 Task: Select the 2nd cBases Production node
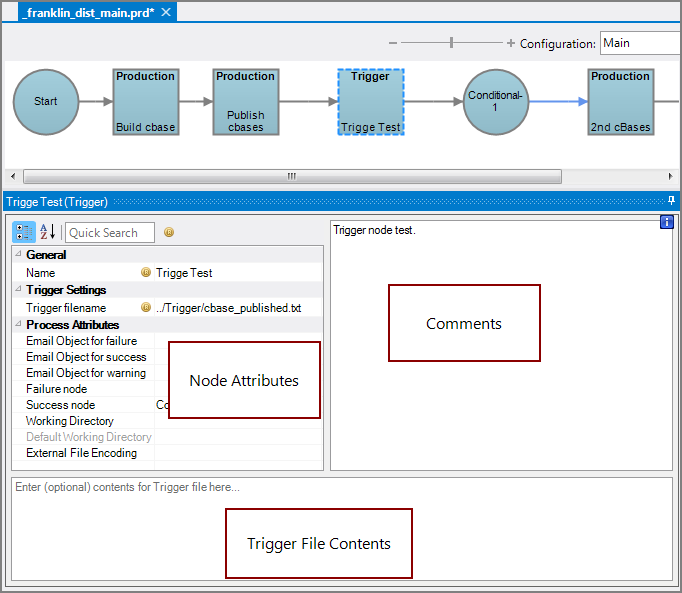click(x=621, y=102)
